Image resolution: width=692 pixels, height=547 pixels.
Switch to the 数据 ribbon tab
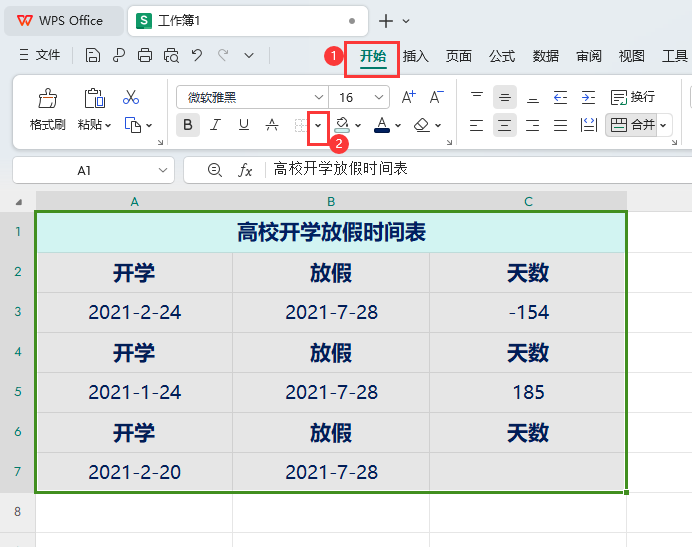[x=545, y=57]
